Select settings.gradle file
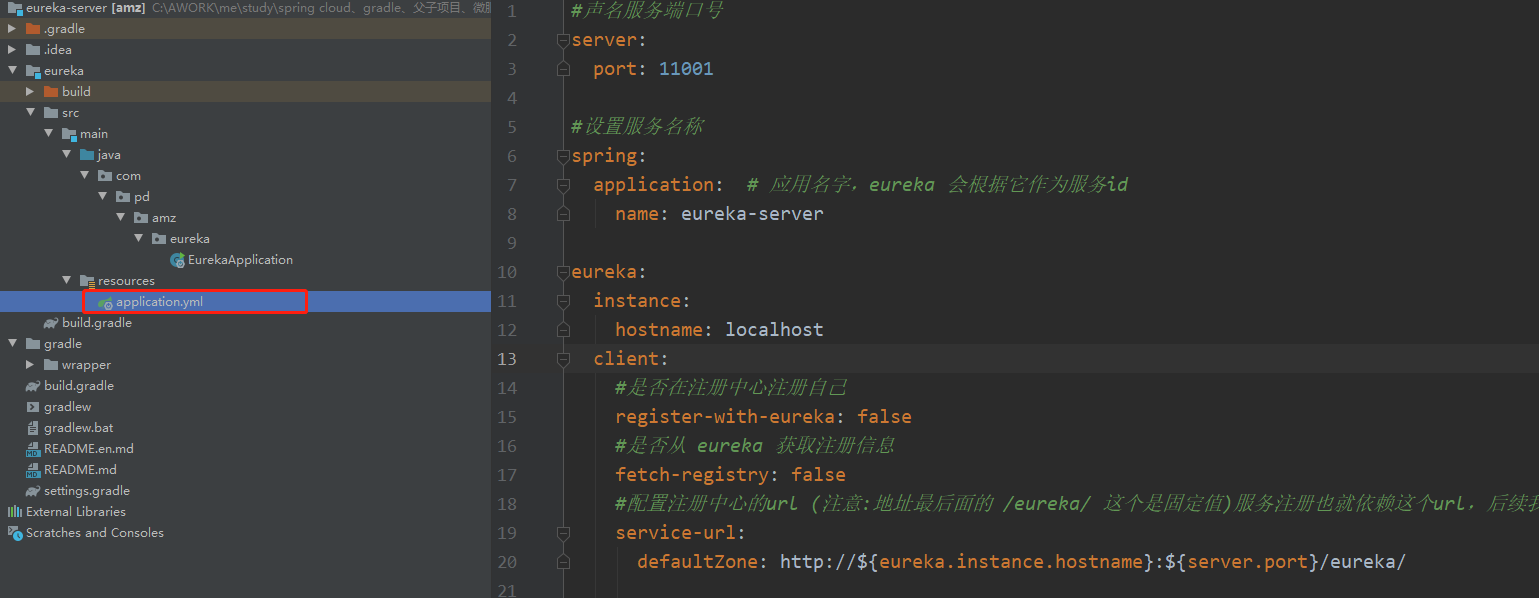 (x=87, y=491)
